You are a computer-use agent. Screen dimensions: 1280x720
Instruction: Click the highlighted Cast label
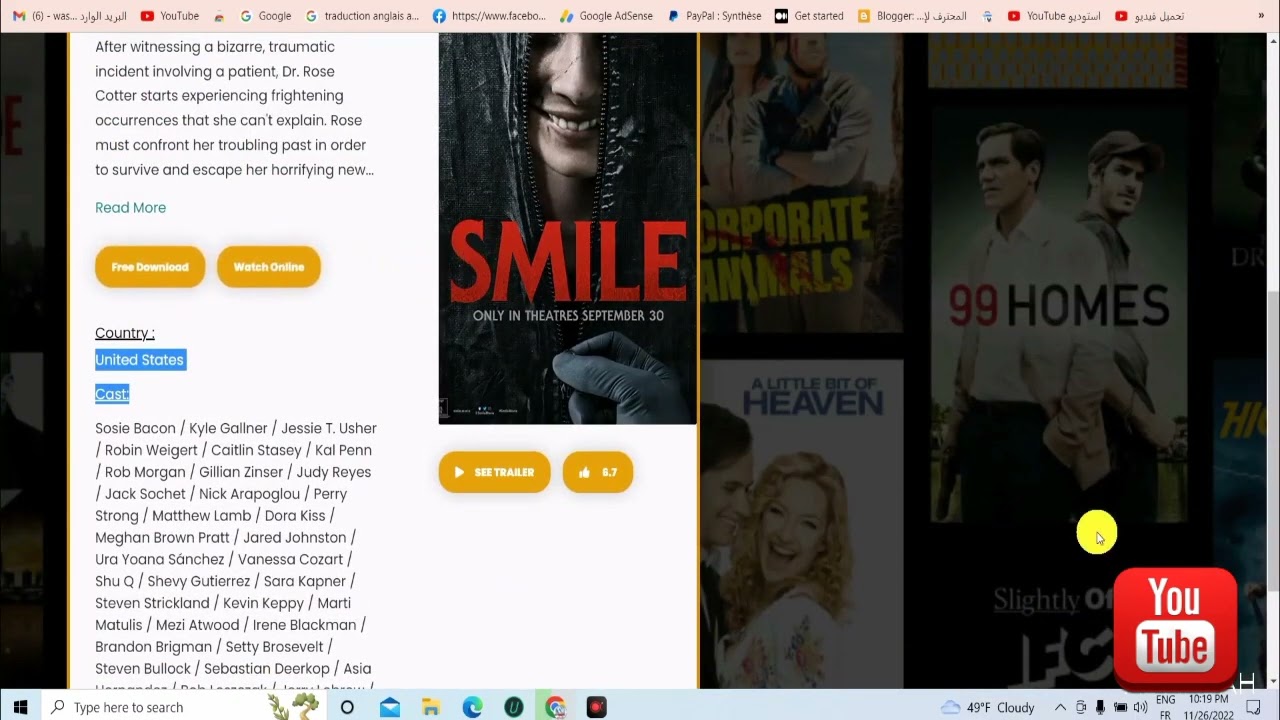click(x=112, y=394)
